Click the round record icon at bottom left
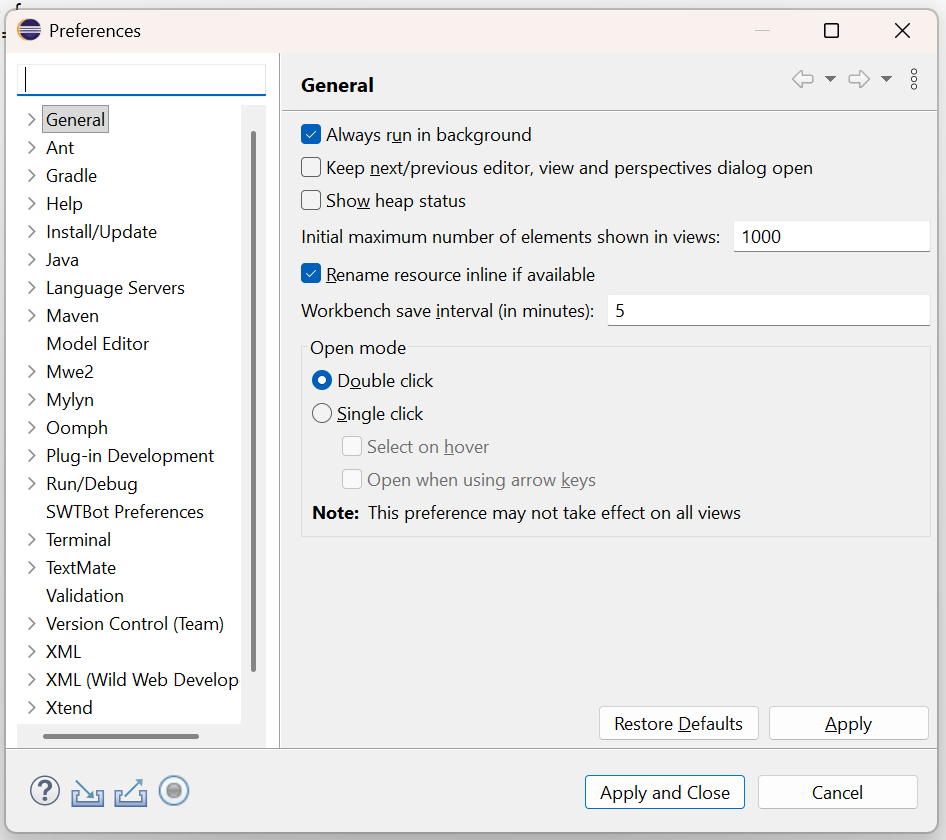Viewport: 946px width, 840px height. pyautogui.click(x=174, y=792)
